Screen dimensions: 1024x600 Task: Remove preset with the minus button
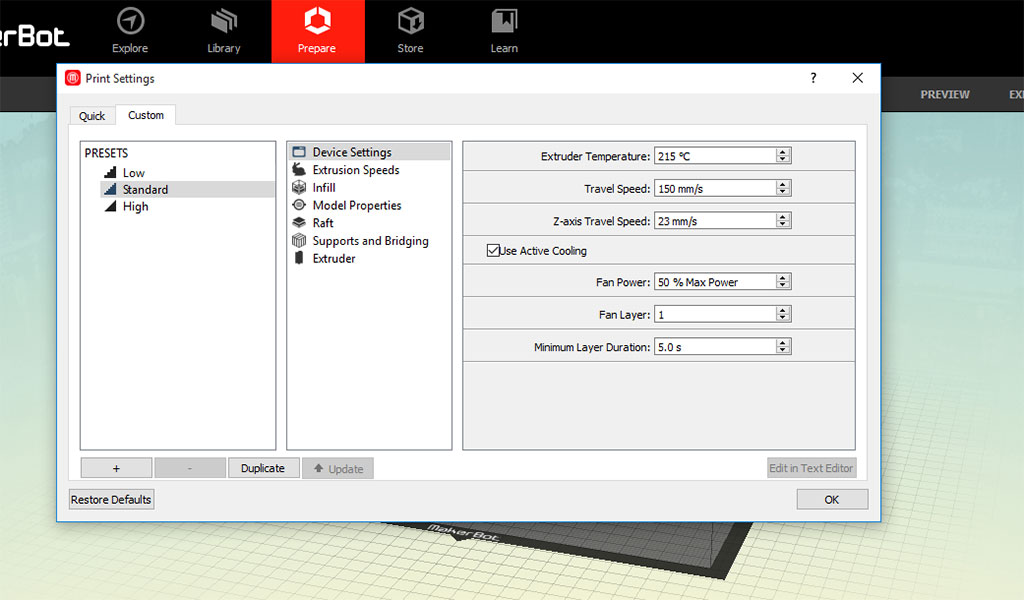[x=190, y=468]
